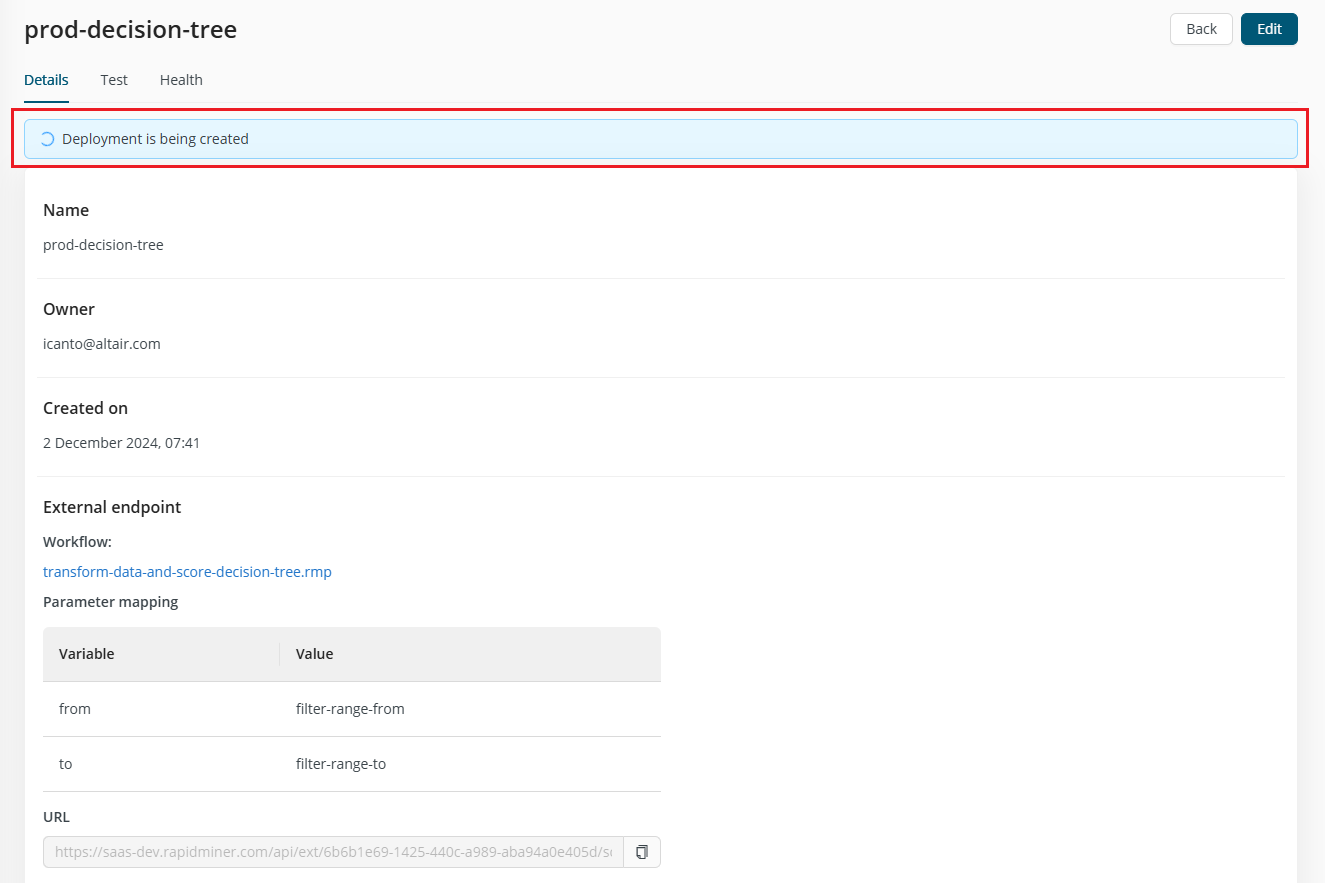The height and width of the screenshot is (883, 1325).
Task: Open the Edit deployment button
Action: tap(1269, 29)
